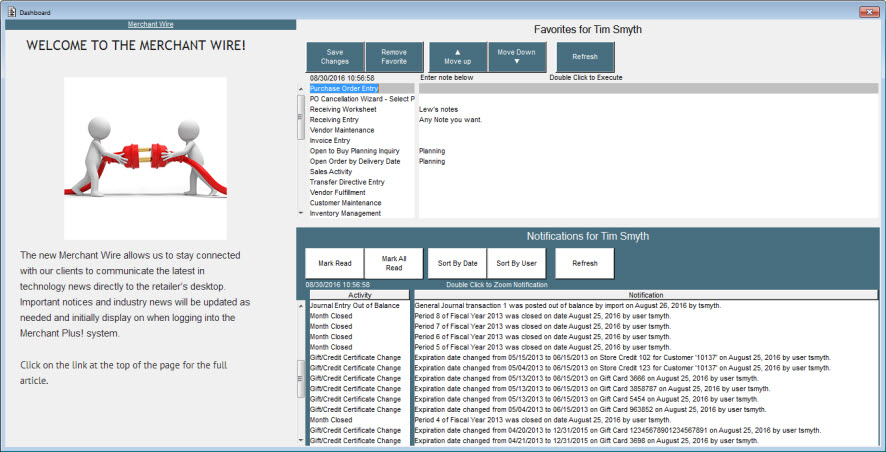Select the Gift Card 963852 notification
The width and height of the screenshot is (886, 452).
coord(590,410)
